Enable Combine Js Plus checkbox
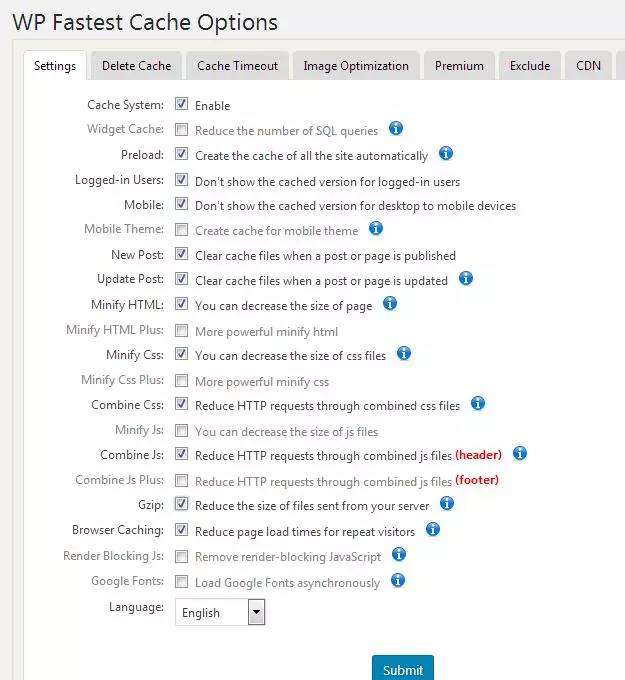The width and height of the screenshot is (625, 680). point(181,481)
